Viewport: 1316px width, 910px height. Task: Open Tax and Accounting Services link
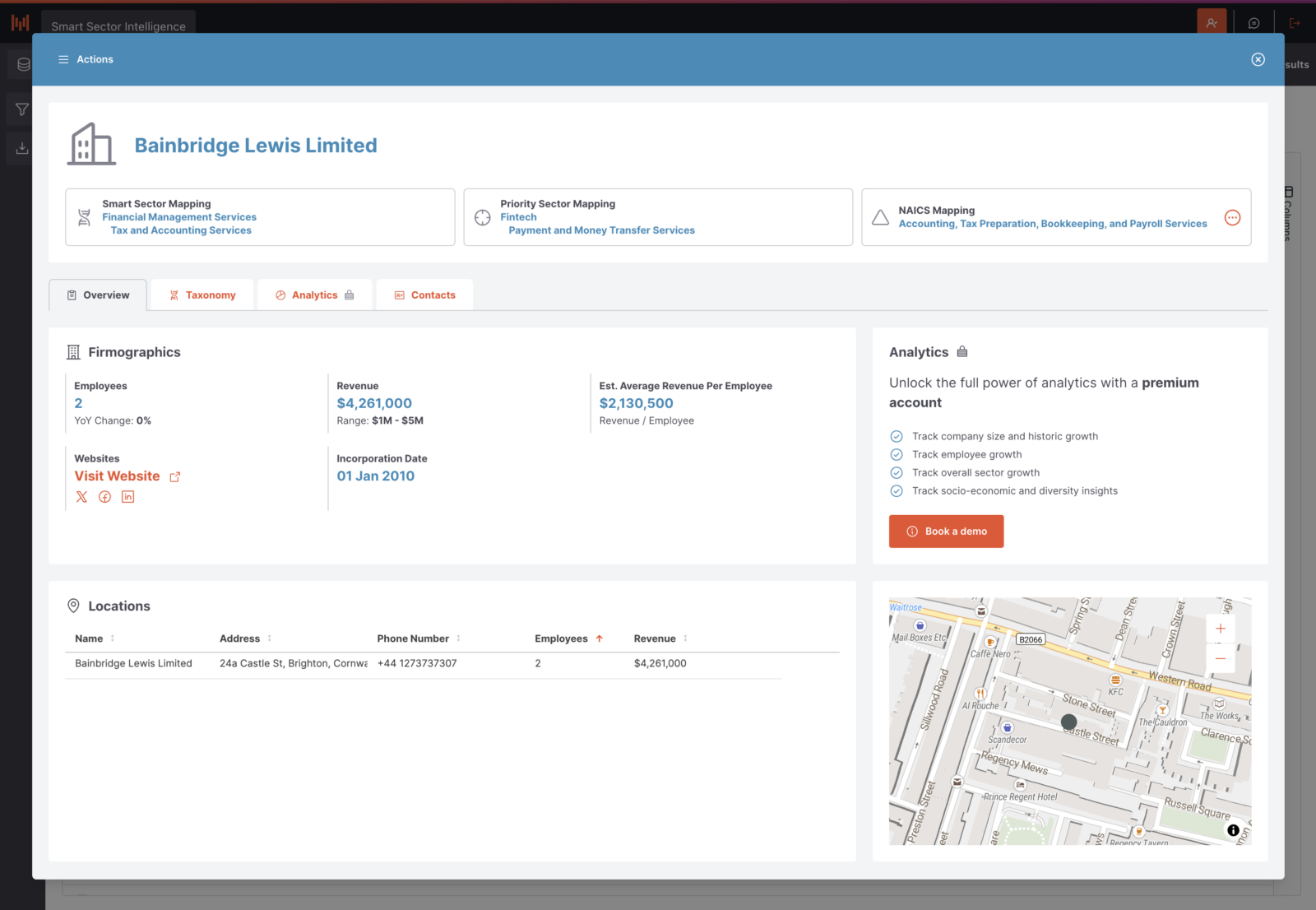point(181,230)
